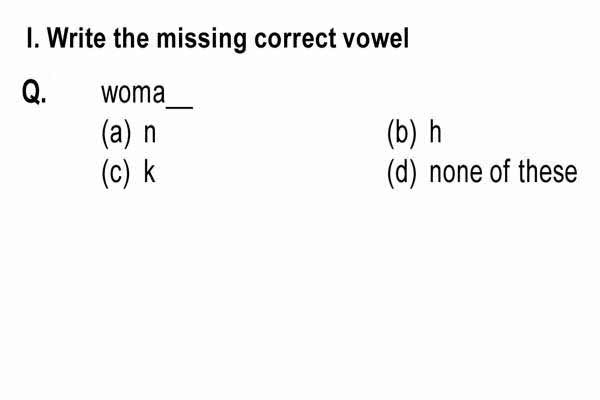Click the letter k answer text
This screenshot has height=400, width=600.
click(x=150, y=170)
